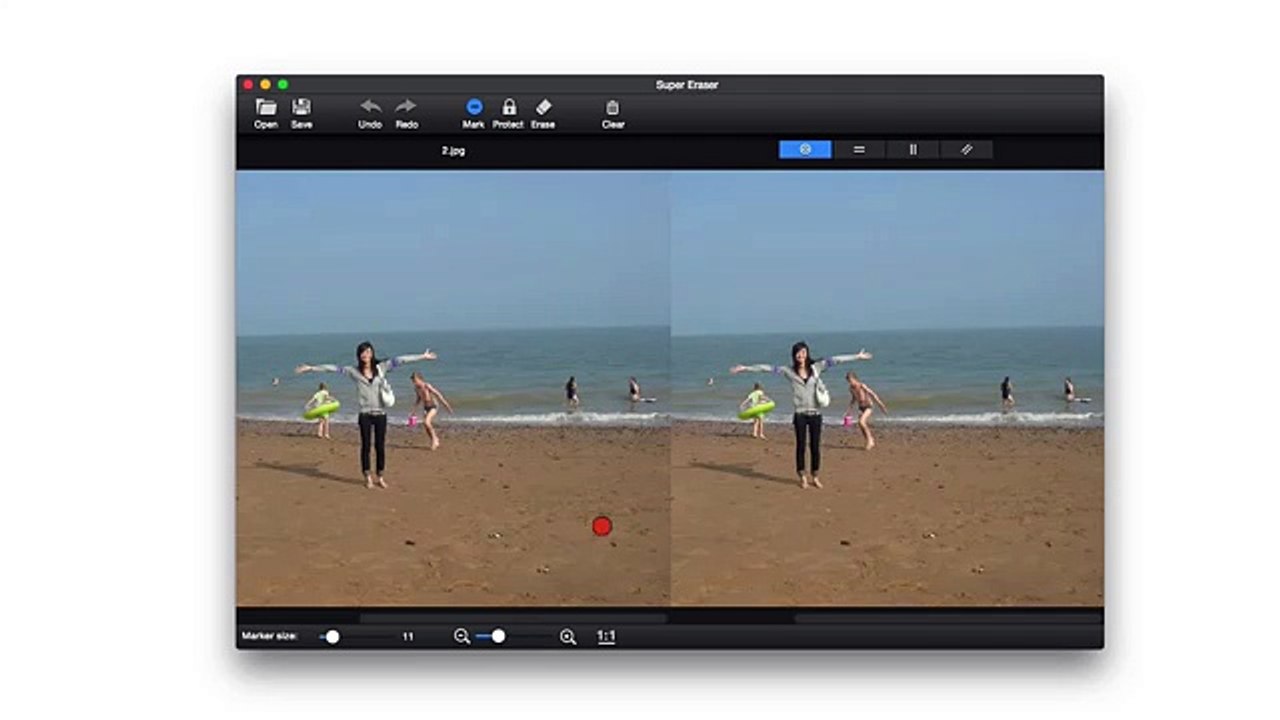Click the right pane horizontal scrollbar
Screen dimensions: 1280x720
(948, 618)
